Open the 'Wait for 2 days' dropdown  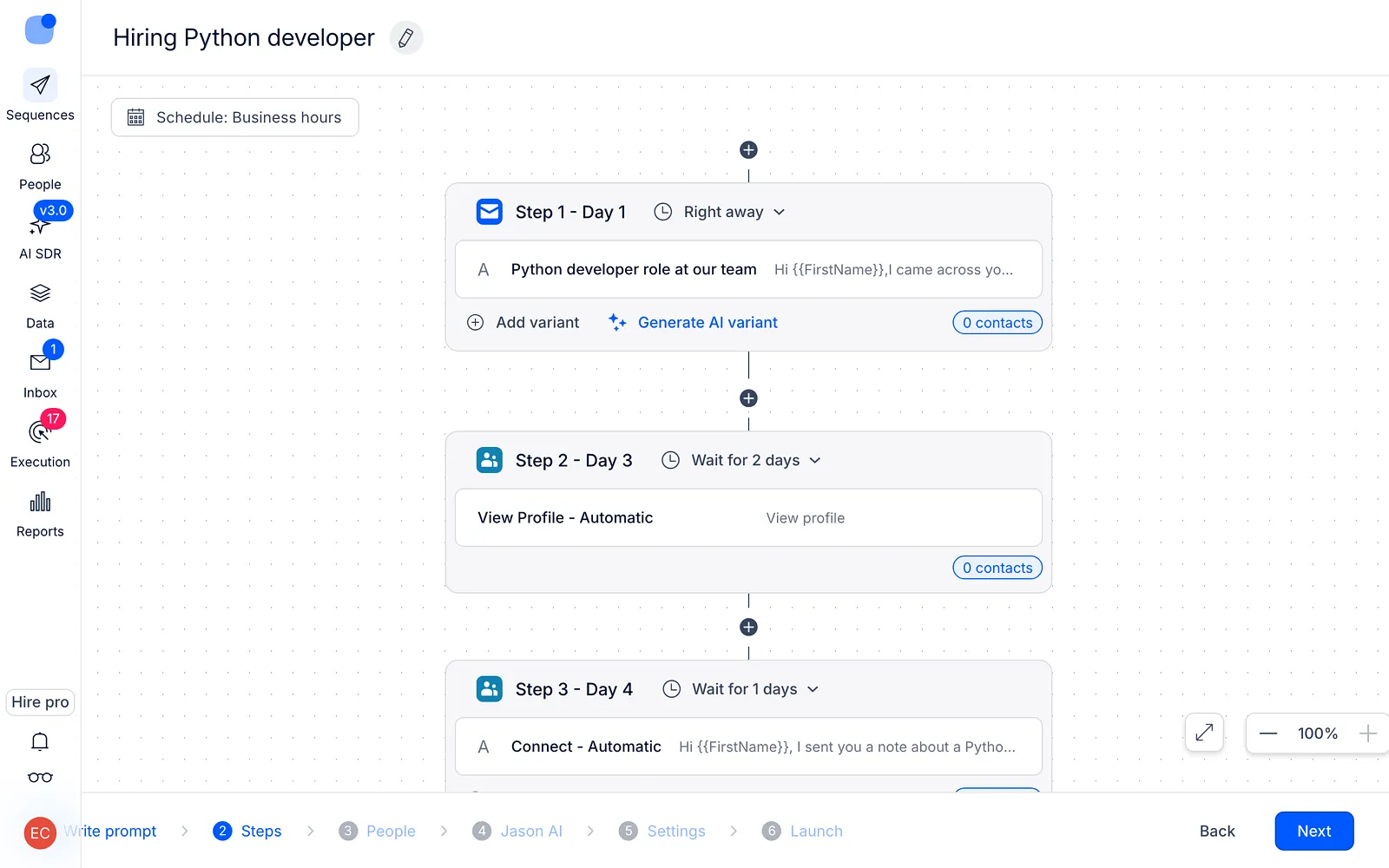pos(741,460)
